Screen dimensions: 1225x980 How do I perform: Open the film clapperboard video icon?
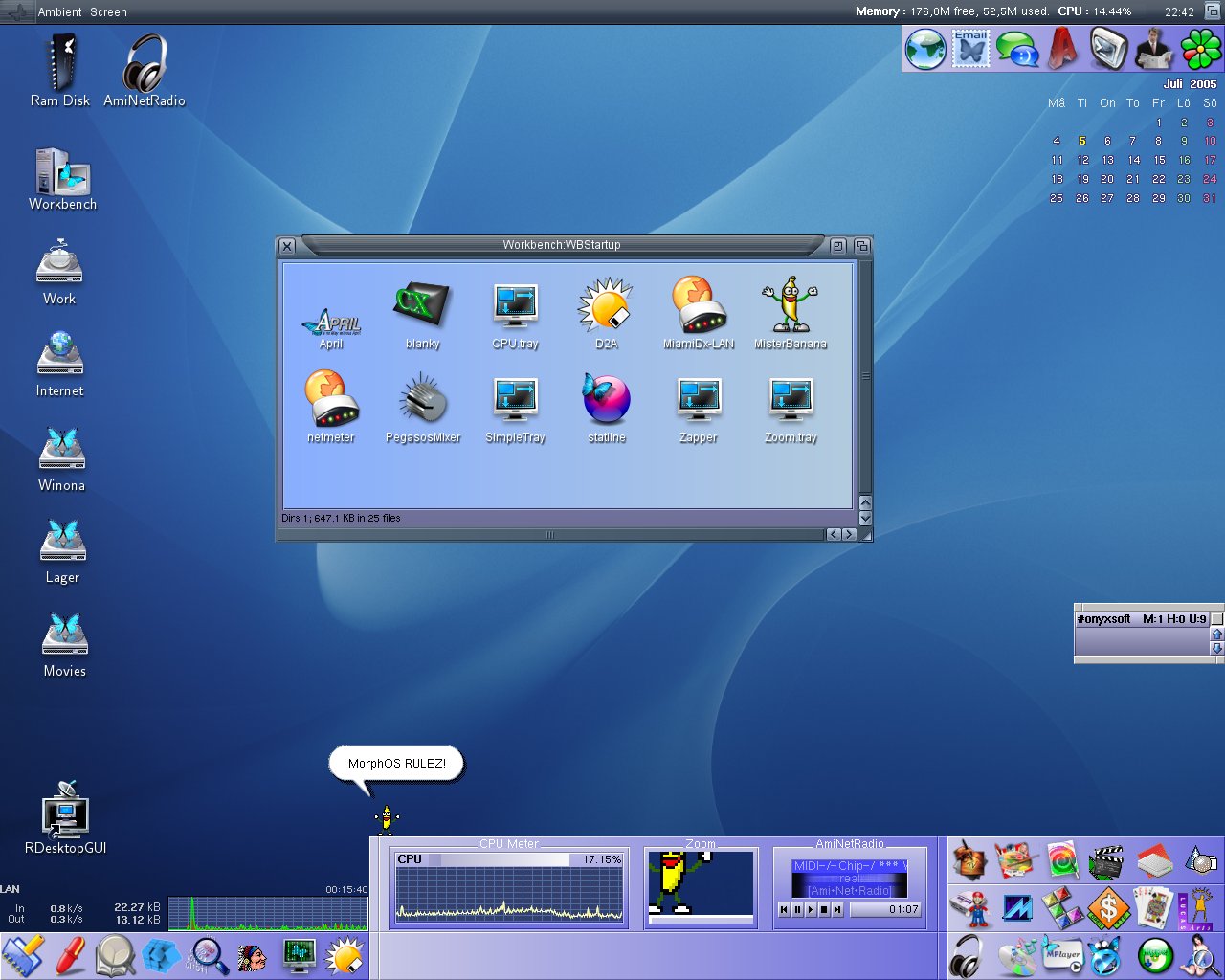pyautogui.click(x=1108, y=861)
